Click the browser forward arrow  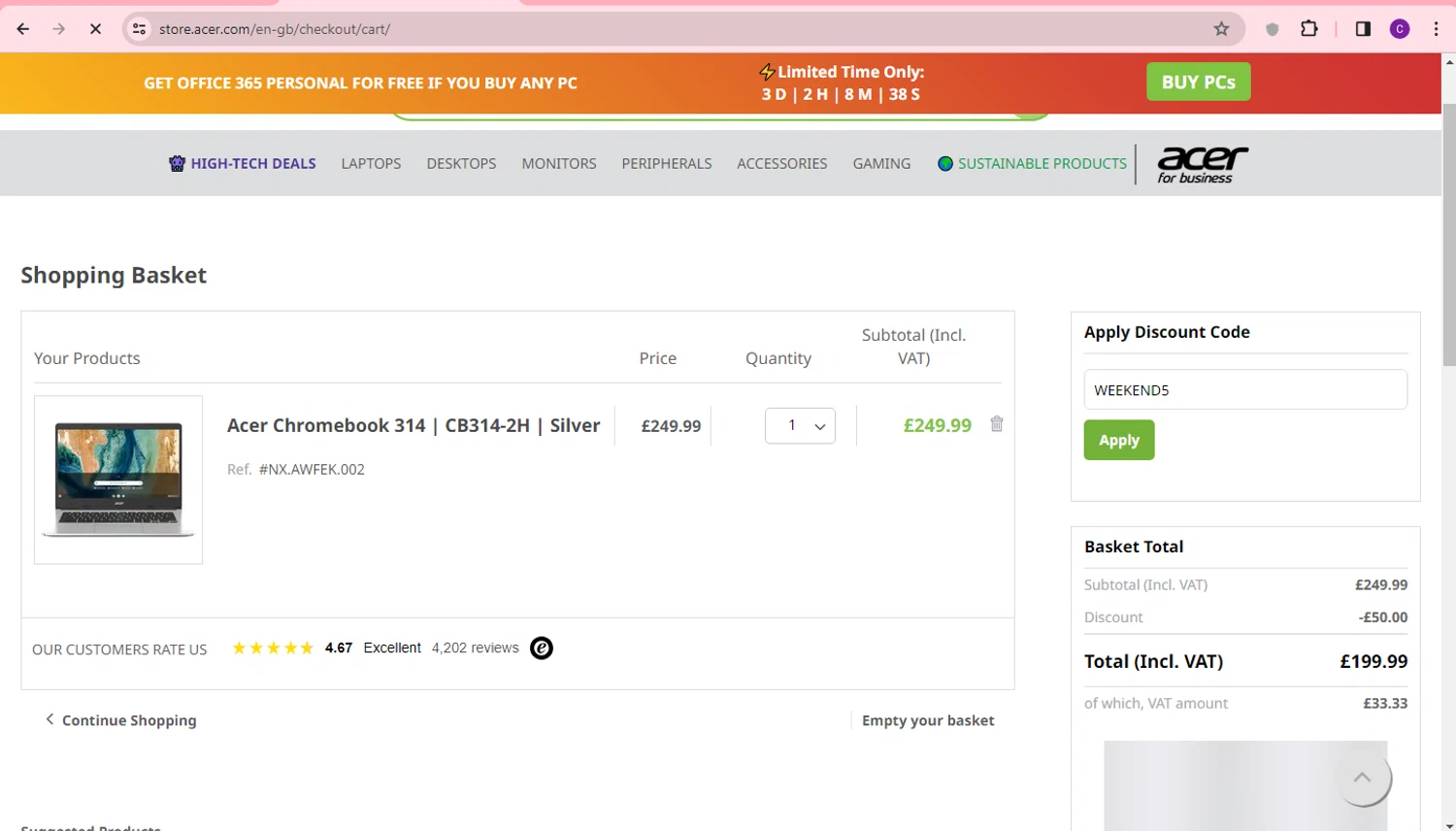click(59, 29)
